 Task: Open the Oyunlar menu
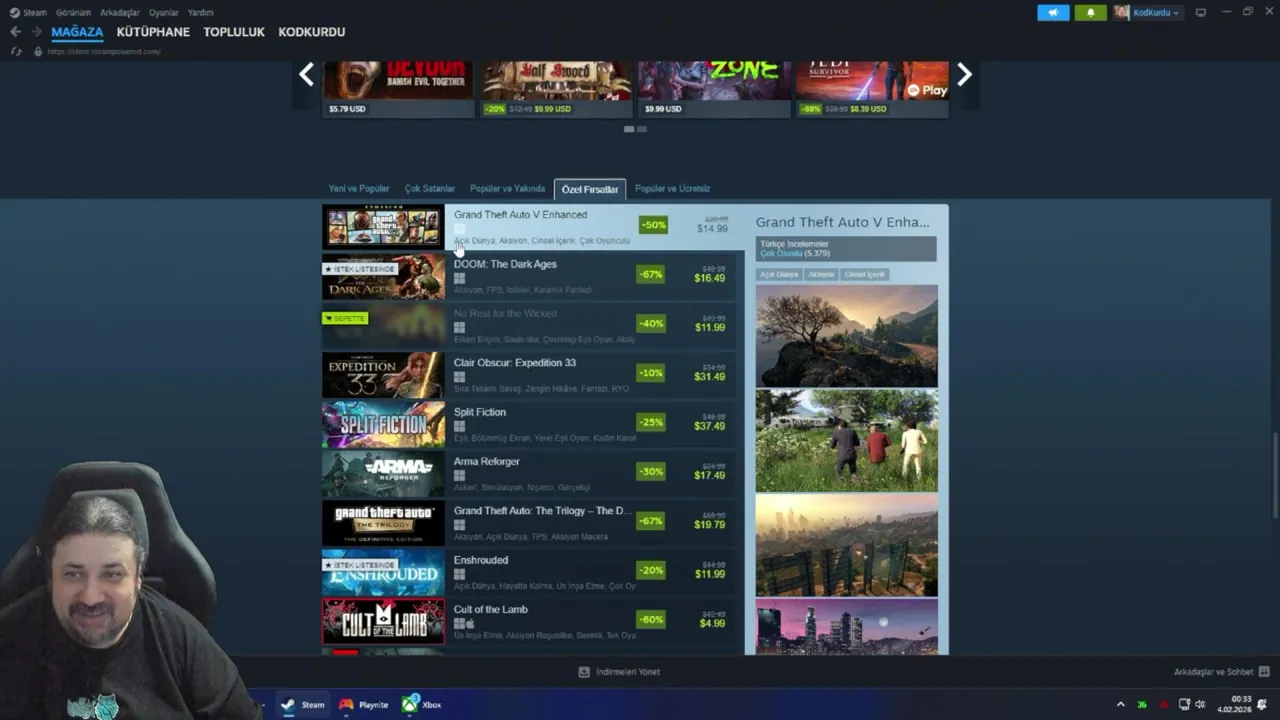point(164,13)
